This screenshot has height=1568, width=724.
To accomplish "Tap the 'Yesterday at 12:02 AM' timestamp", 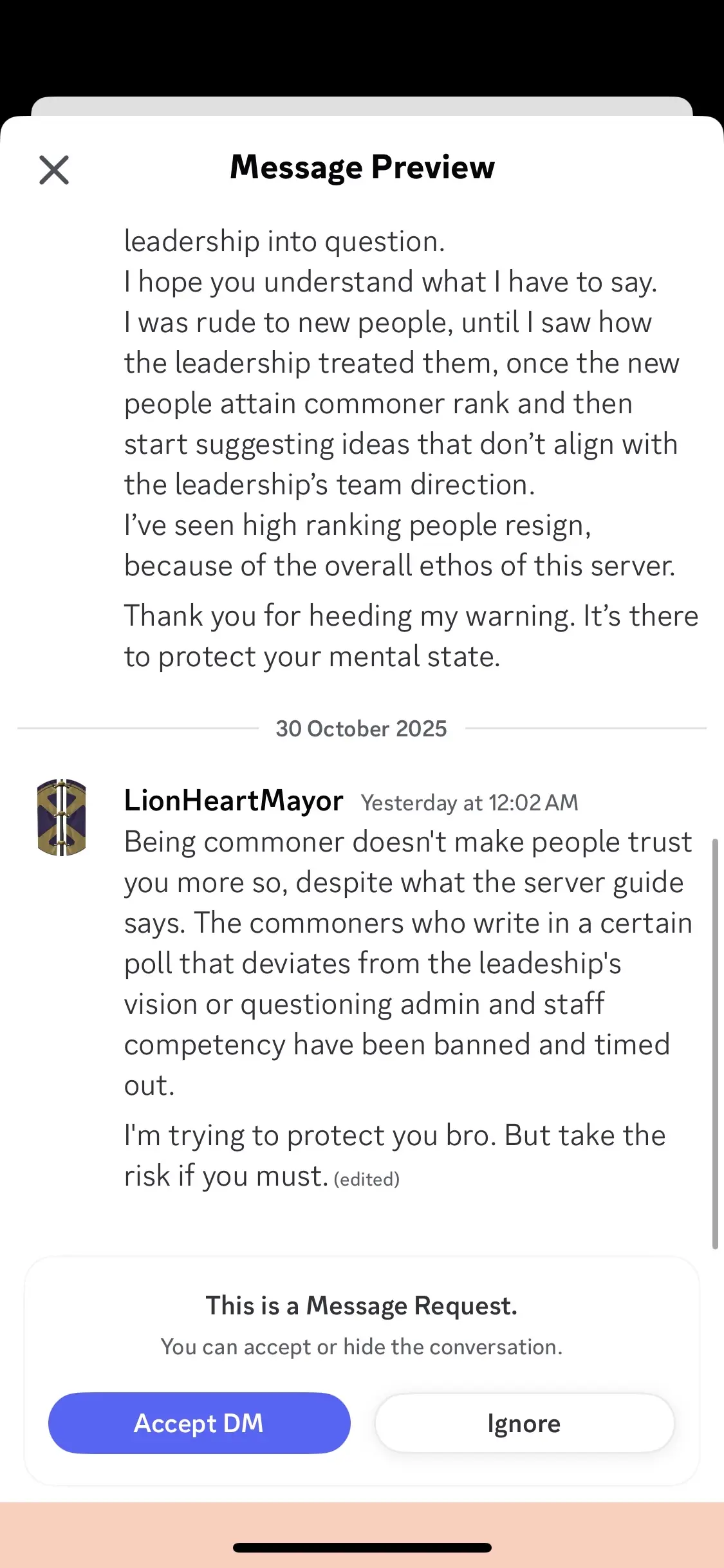I will coord(469,803).
